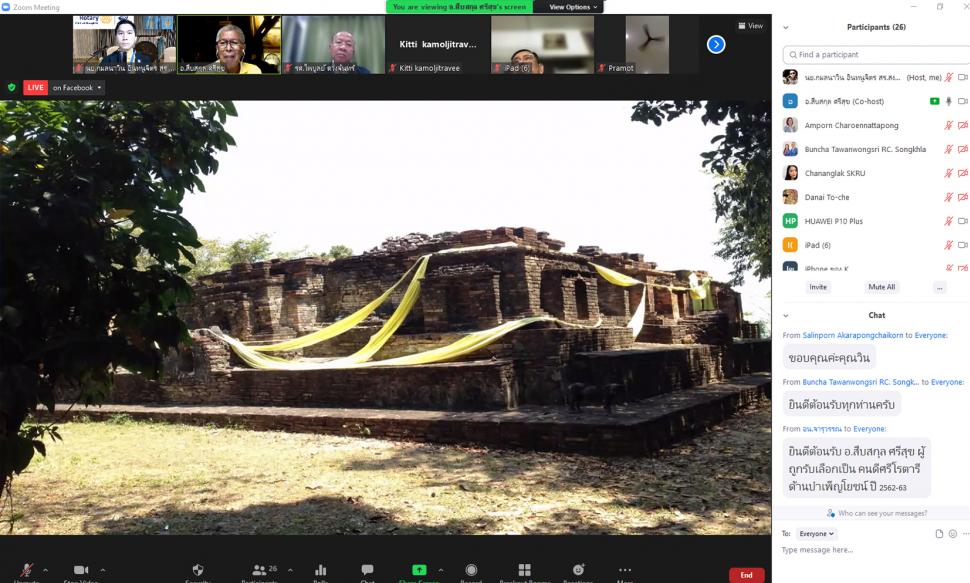Toggle mute for Buncha Tawanwongsri

coord(948,149)
